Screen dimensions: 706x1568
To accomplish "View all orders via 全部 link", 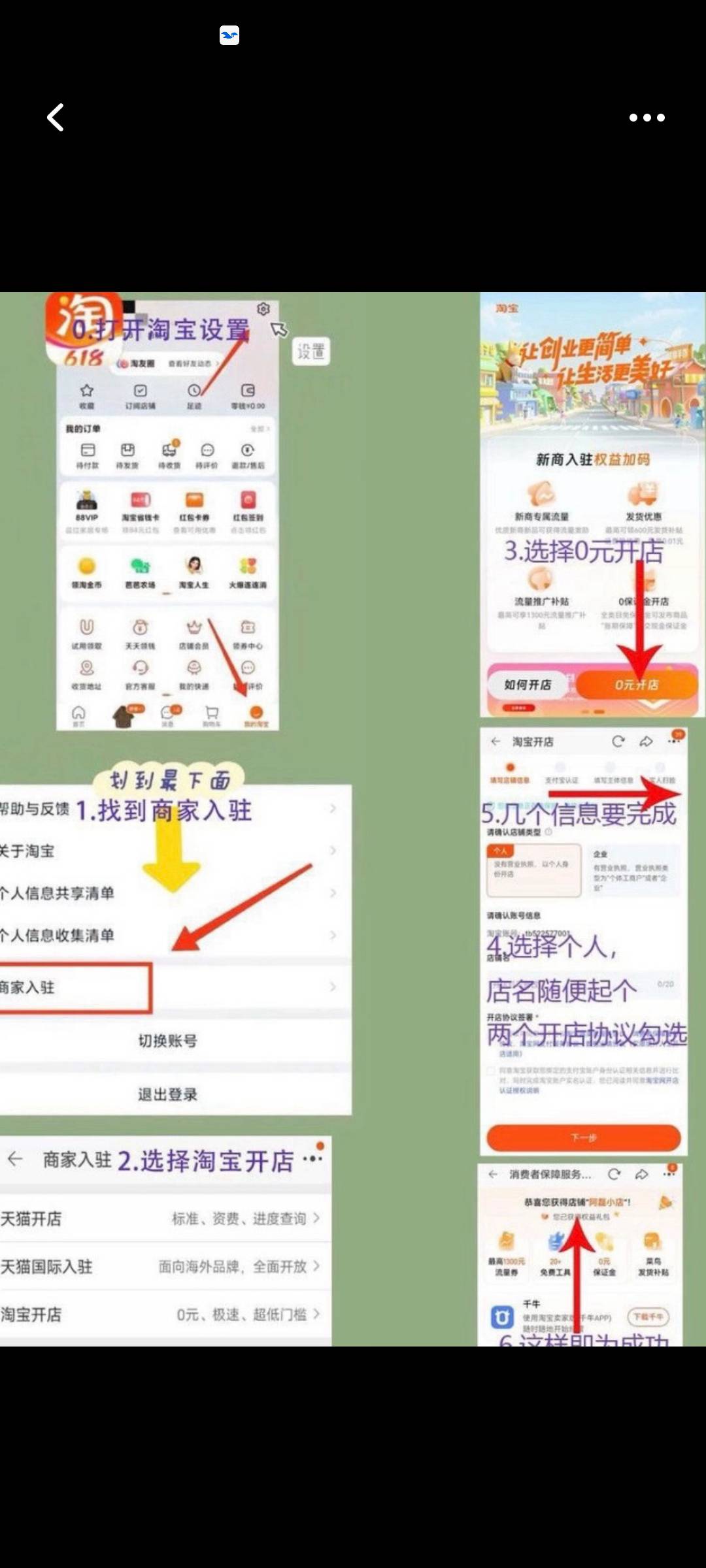I will point(260,429).
